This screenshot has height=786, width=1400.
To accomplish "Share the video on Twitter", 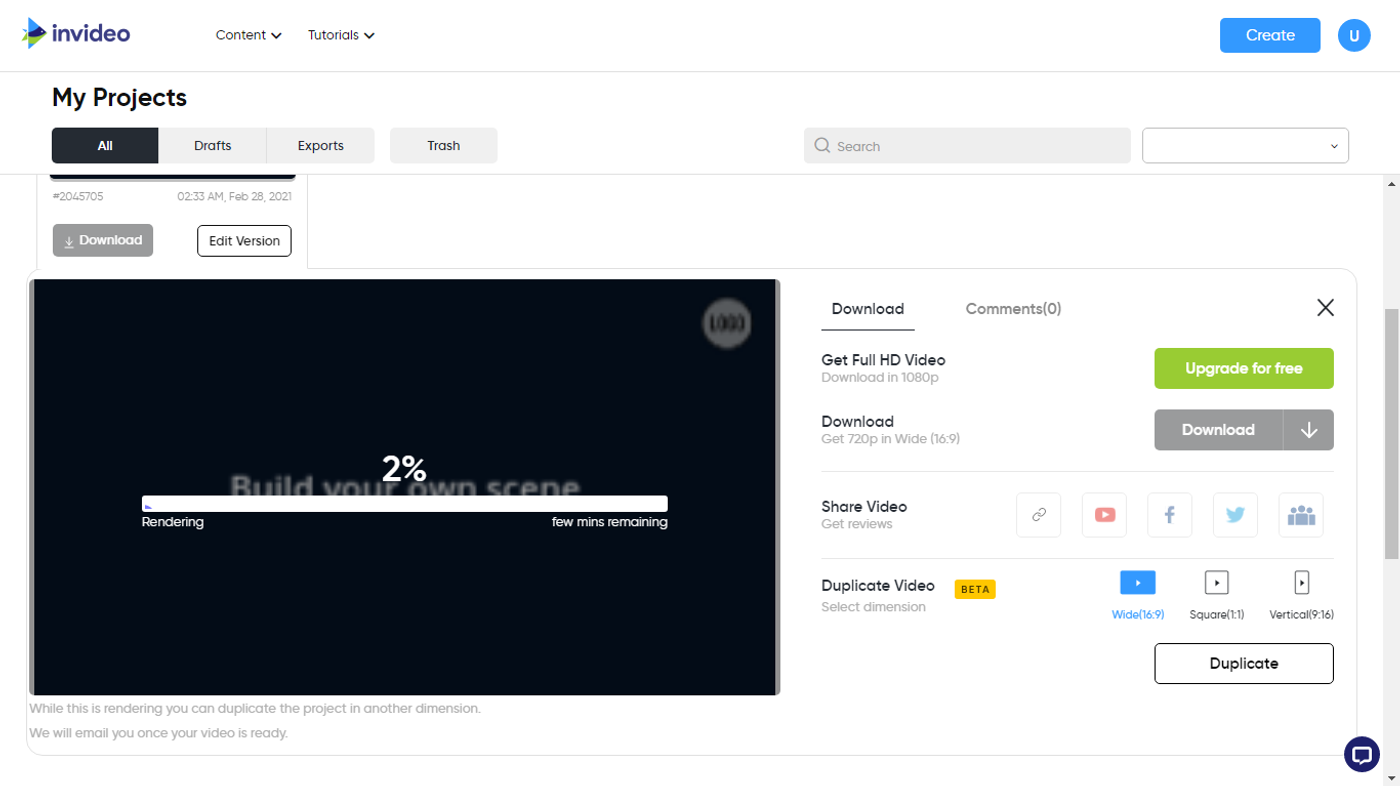I will click(1235, 514).
